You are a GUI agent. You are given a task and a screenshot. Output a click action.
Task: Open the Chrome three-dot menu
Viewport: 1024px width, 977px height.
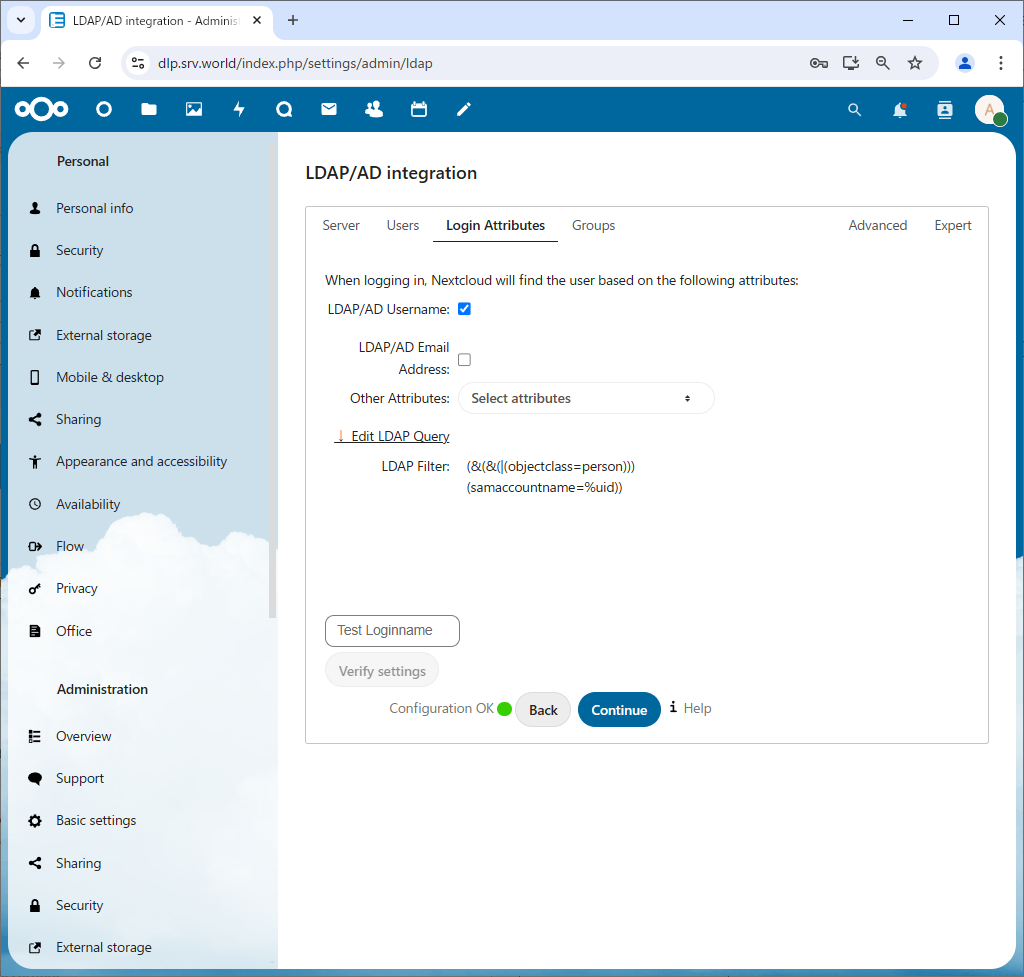1000,63
